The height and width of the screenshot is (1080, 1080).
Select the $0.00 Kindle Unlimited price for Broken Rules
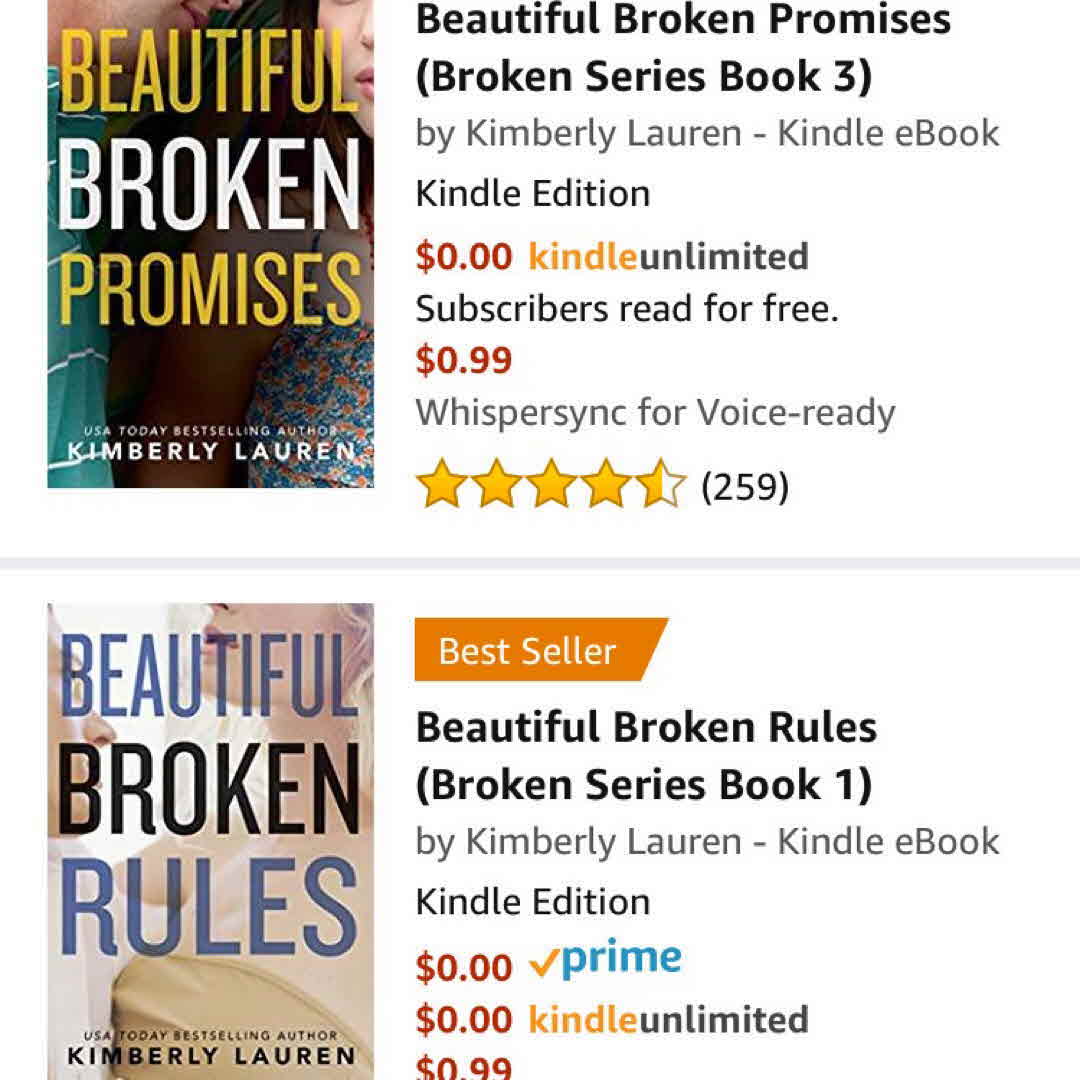point(464,1020)
